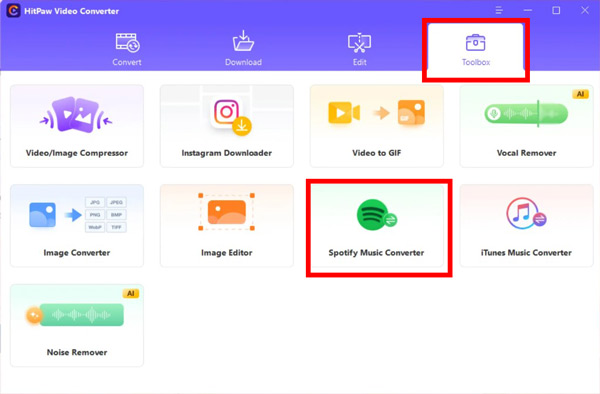The height and width of the screenshot is (394, 600).
Task: Switch to the Download tab
Action: 243,50
